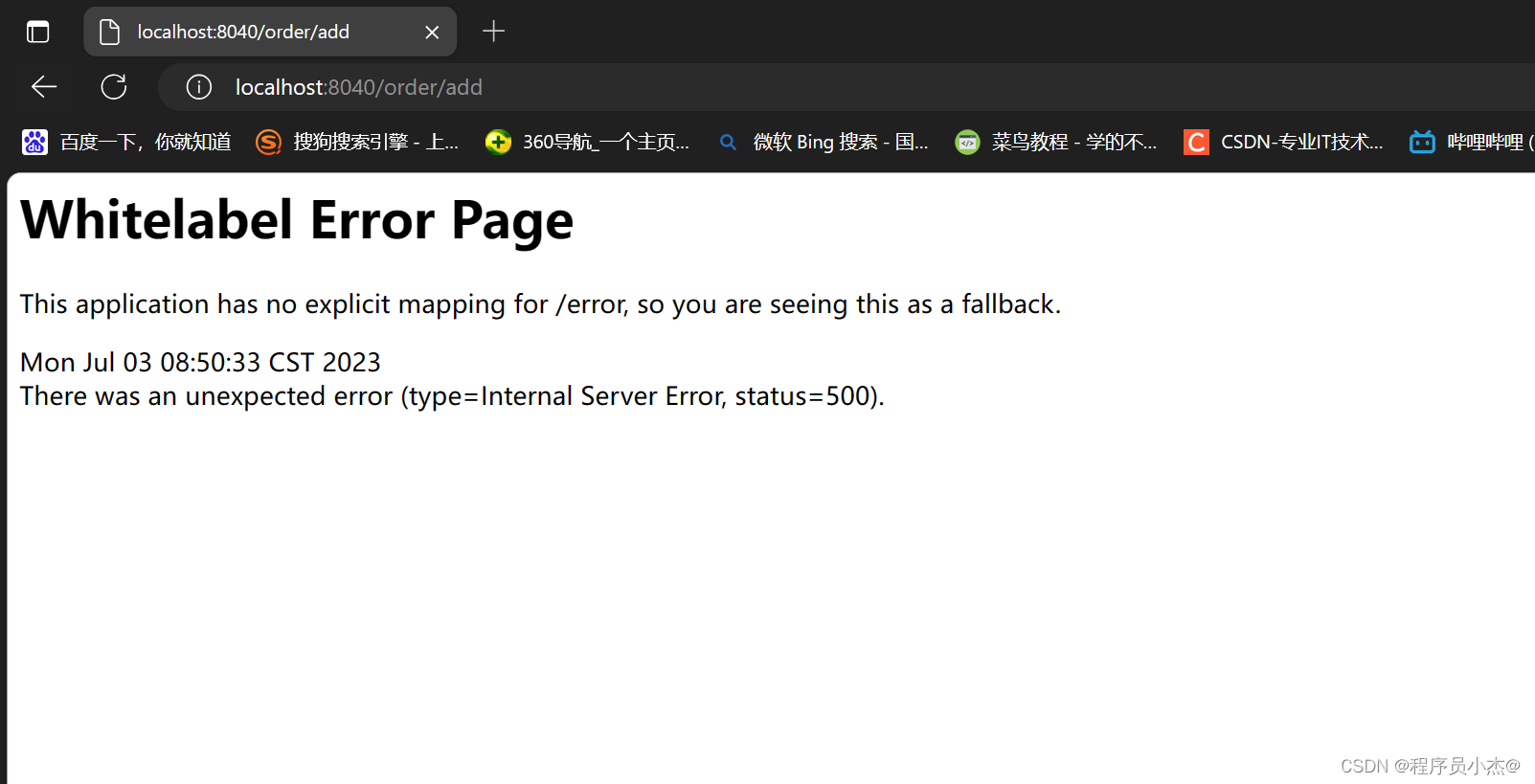This screenshot has height=784, width=1535.
Task: Select the localhost:8040/order/add tab
Action: click(270, 32)
